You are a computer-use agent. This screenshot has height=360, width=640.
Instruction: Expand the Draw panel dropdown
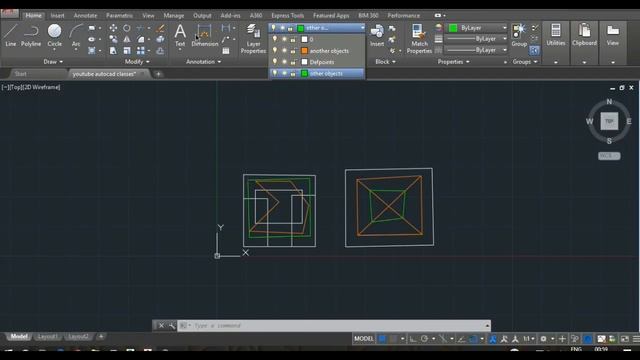[x=53, y=62]
